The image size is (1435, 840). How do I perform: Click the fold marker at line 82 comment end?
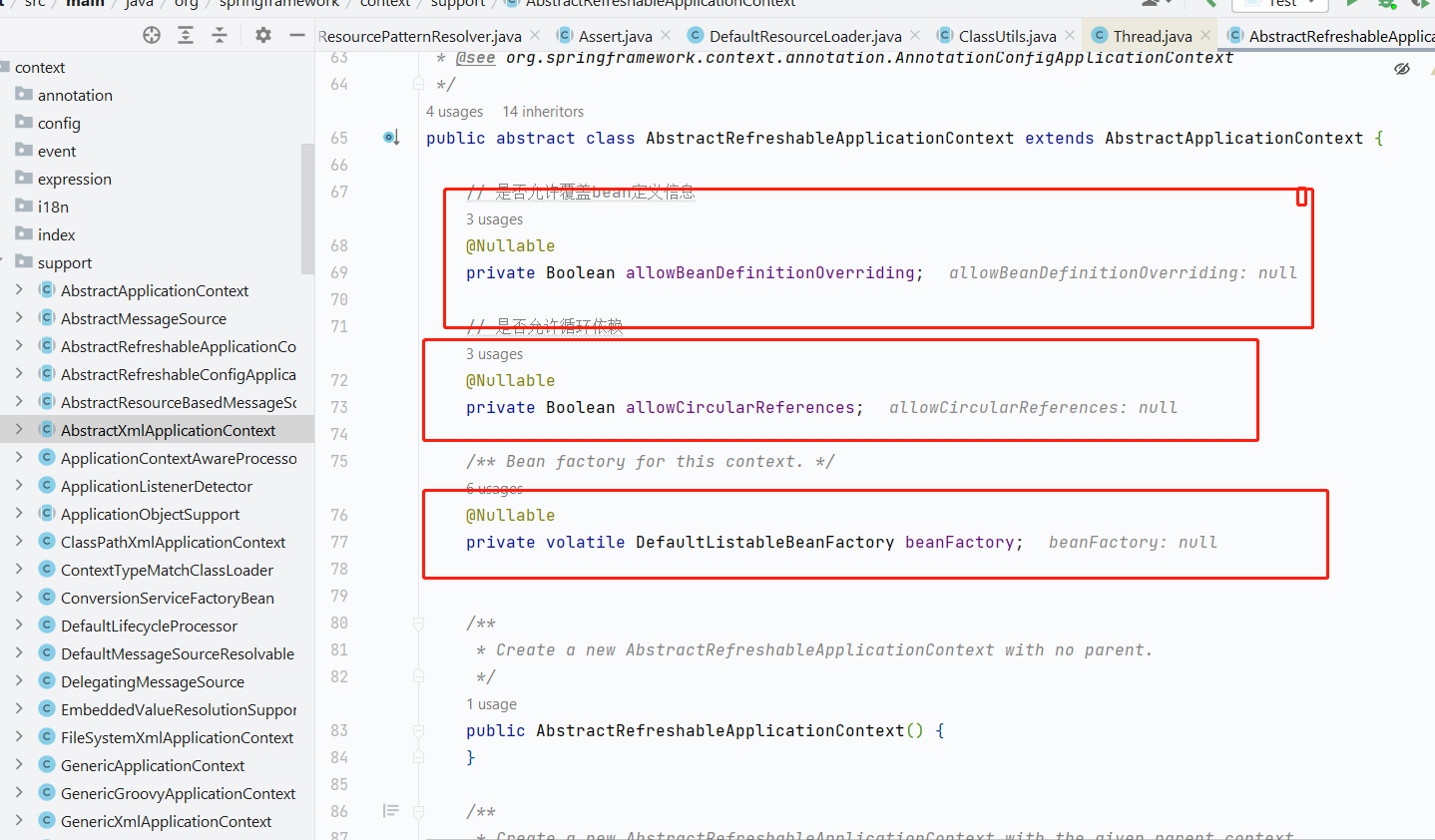[x=419, y=676]
